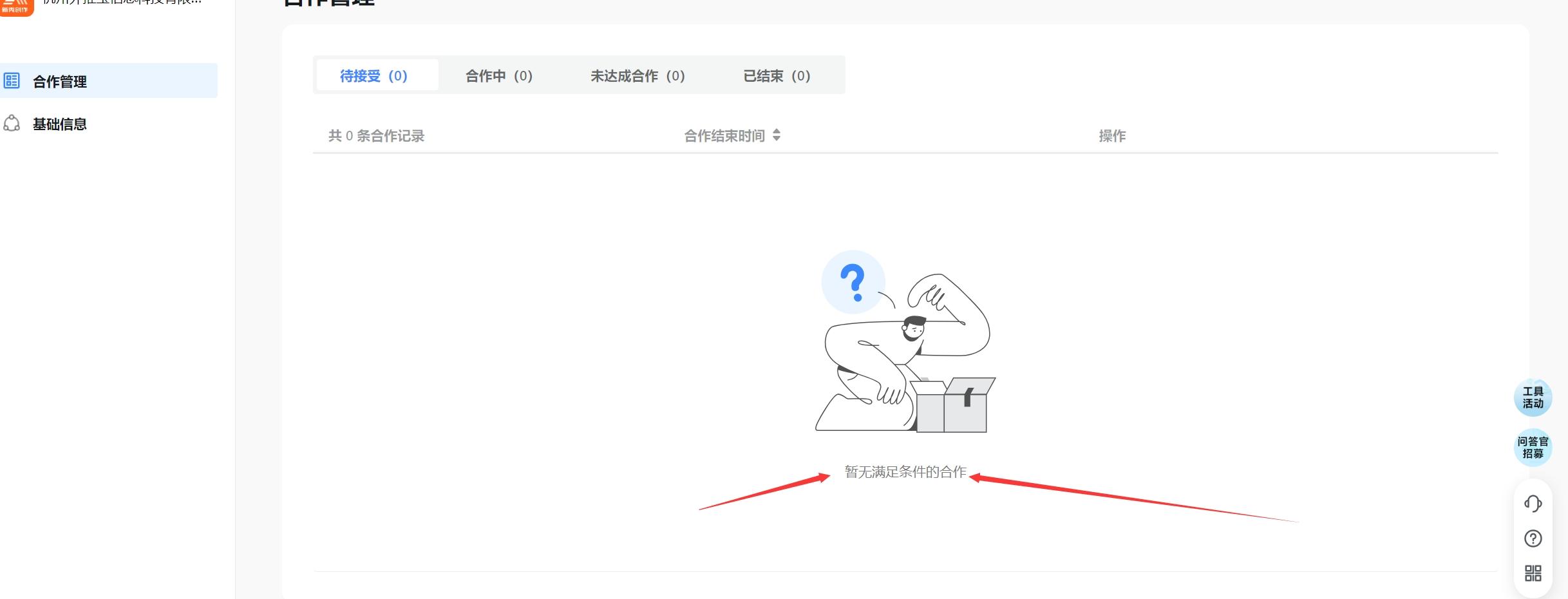This screenshot has width=1568, height=599.
Task: Click the help question mark icon
Action: coord(1533,538)
